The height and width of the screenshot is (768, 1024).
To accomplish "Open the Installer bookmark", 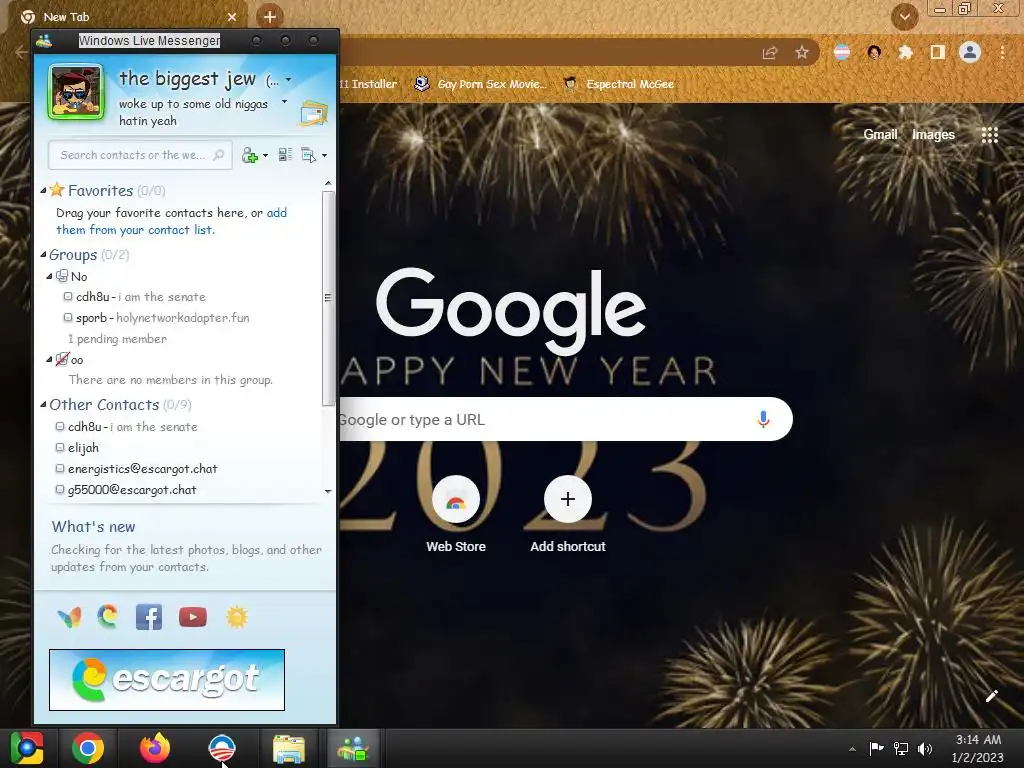I will pos(368,84).
